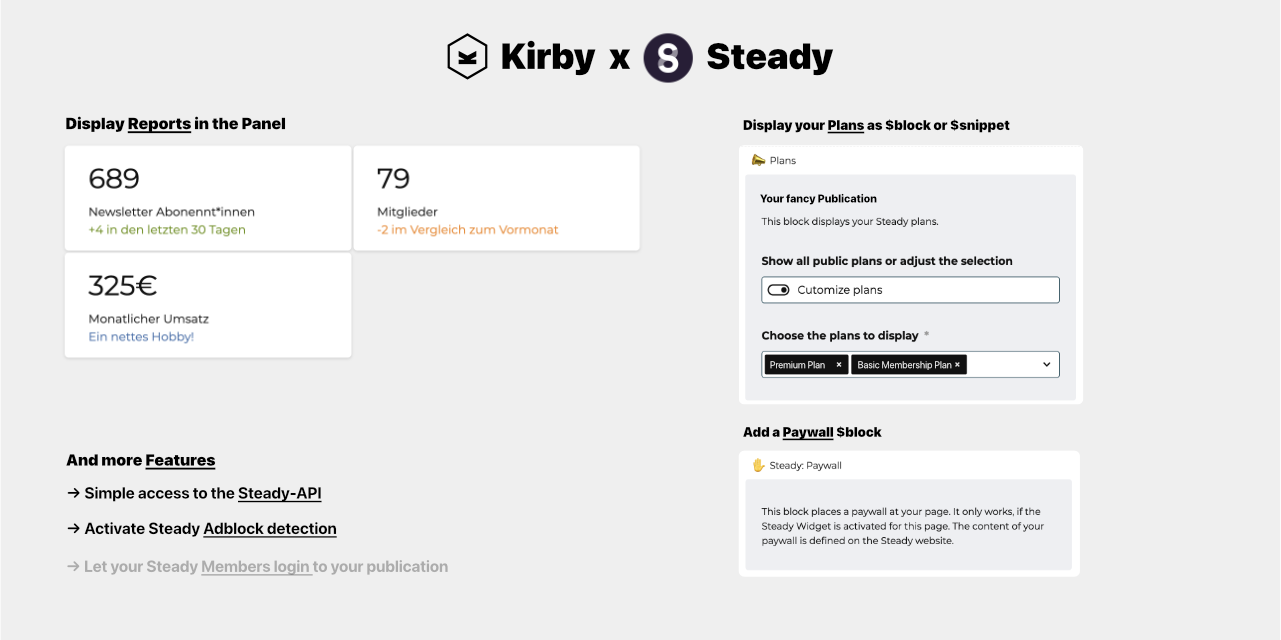Click the Mitglieder report card
The width and height of the screenshot is (1281, 640).
(x=496, y=197)
